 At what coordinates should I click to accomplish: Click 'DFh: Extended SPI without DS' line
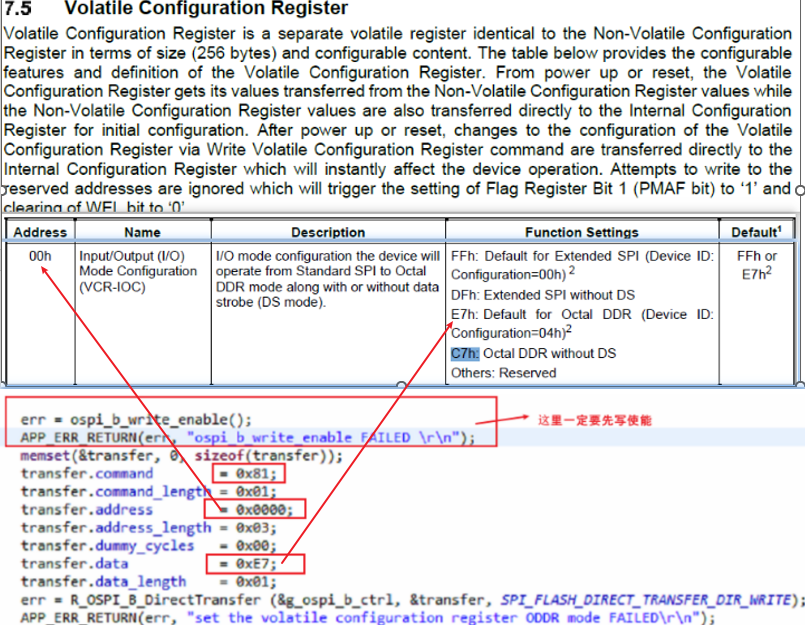[543, 295]
